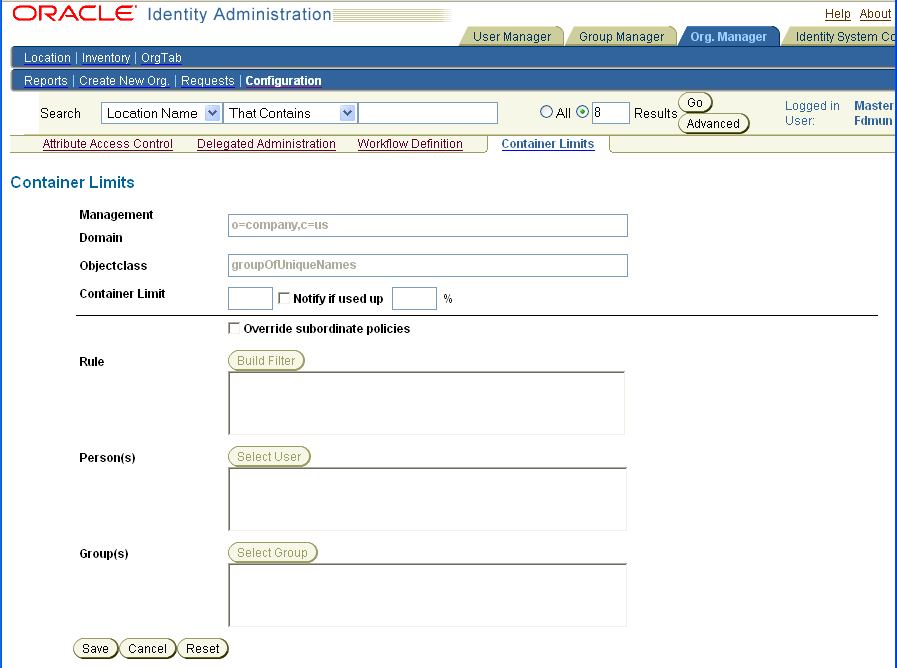Screen dimensions: 897x668
Task: Check Override subordinate policies
Action: [x=234, y=328]
